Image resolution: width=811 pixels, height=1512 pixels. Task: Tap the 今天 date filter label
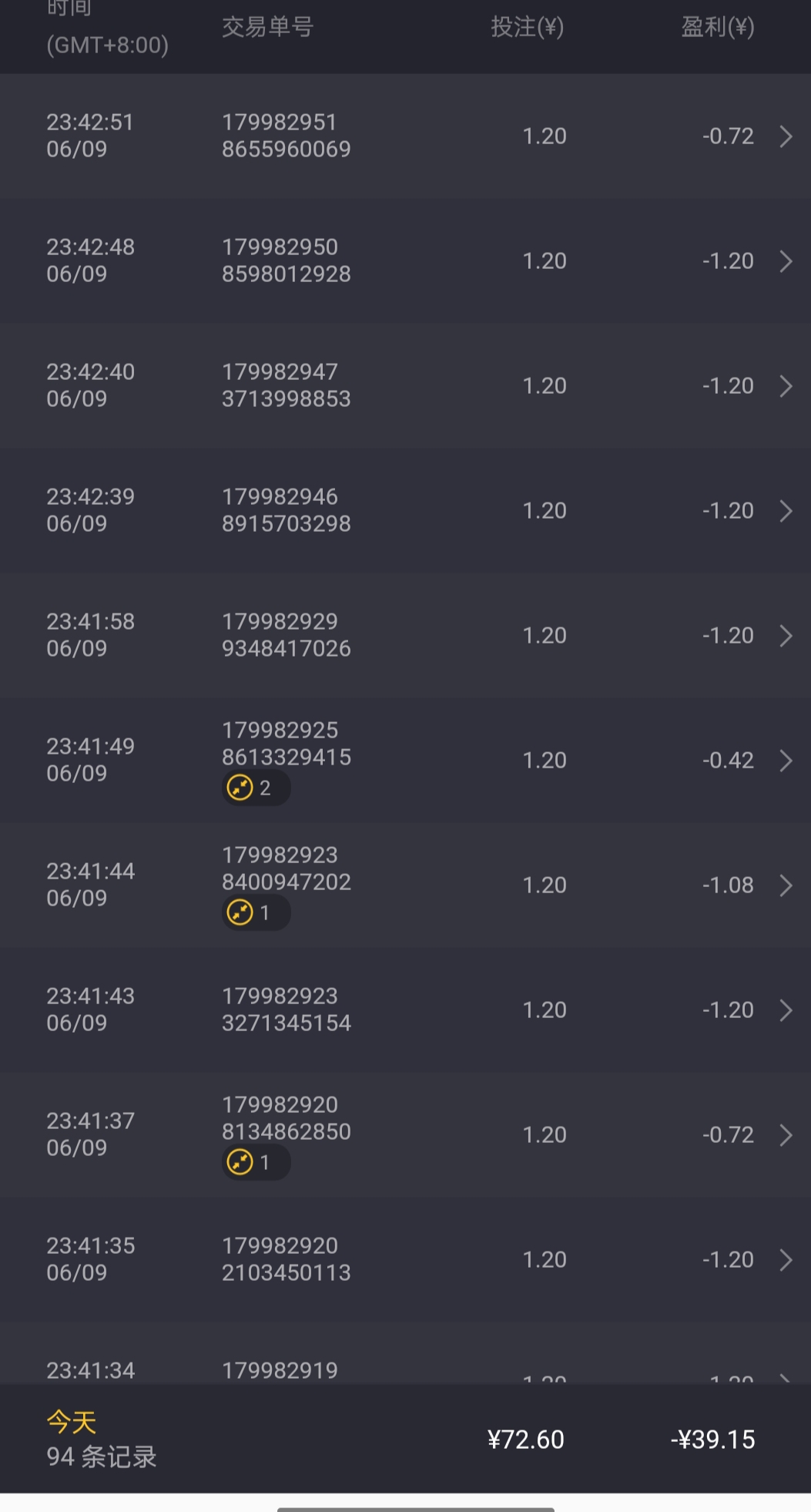tap(72, 1422)
